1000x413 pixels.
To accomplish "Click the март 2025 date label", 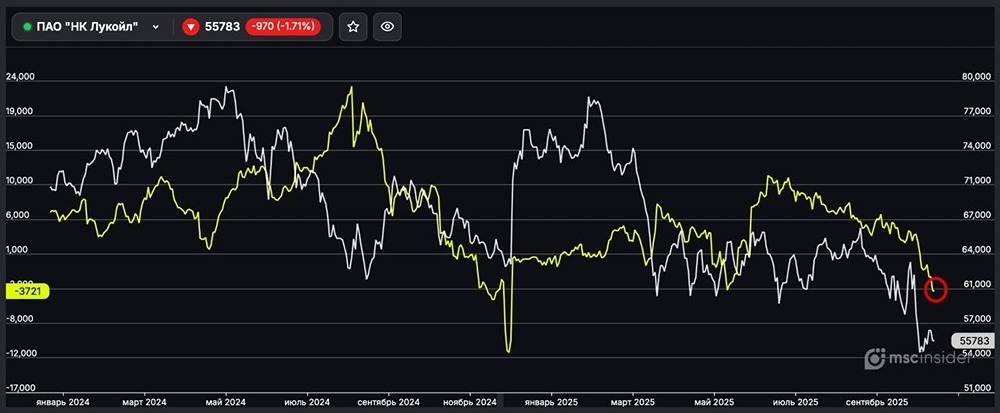I will coord(635,403).
